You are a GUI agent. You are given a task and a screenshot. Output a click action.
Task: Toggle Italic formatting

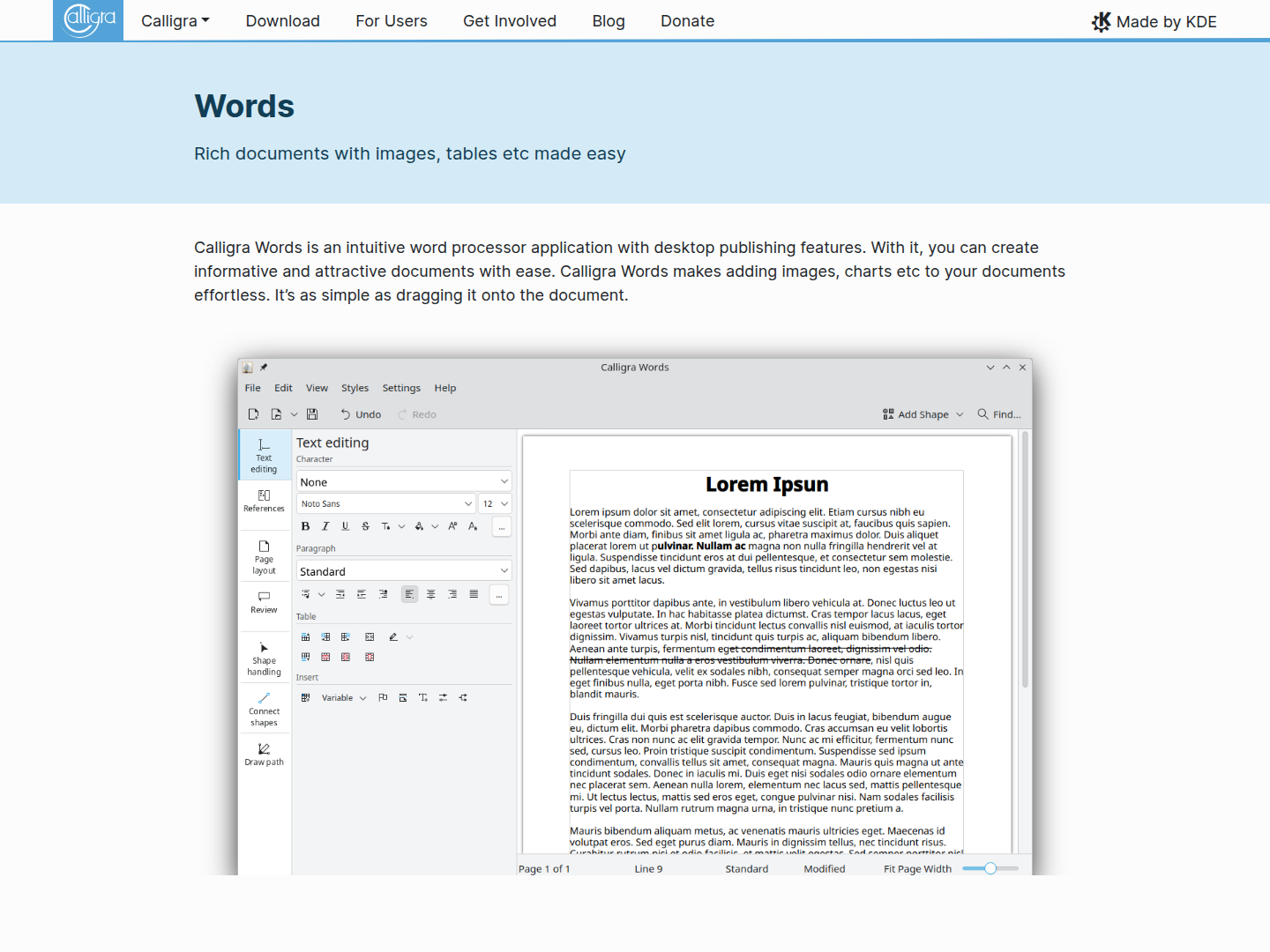325,526
